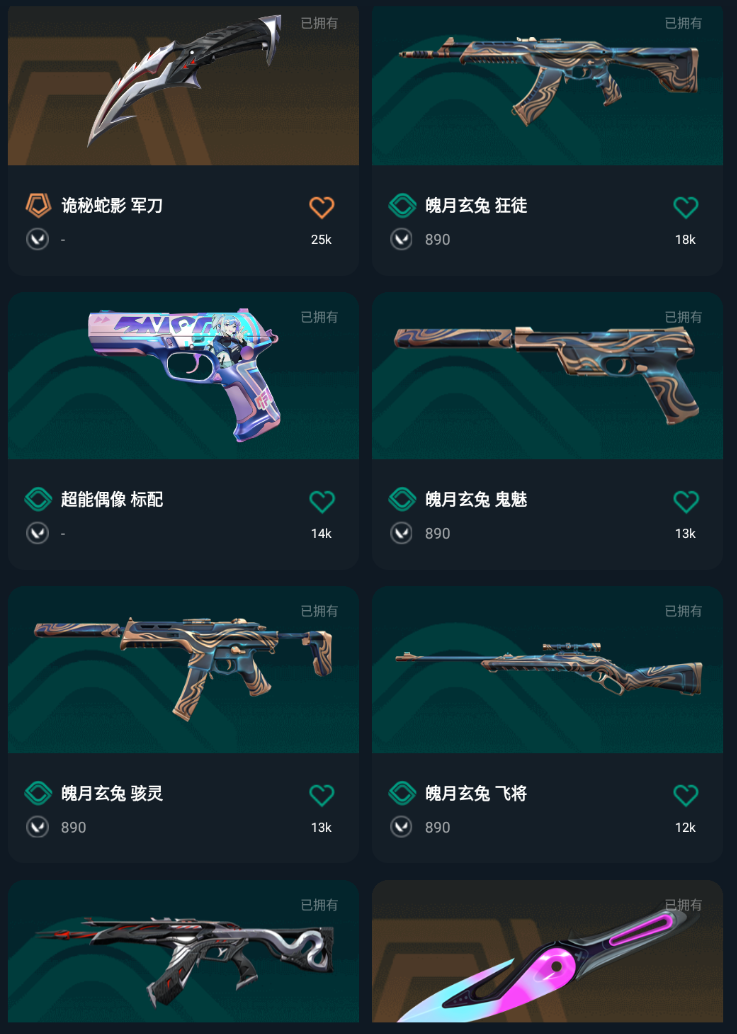The width and height of the screenshot is (737, 1034).
Task: Toggle favorite heart on 魄月玄兔 狂徒
Action: click(x=686, y=207)
